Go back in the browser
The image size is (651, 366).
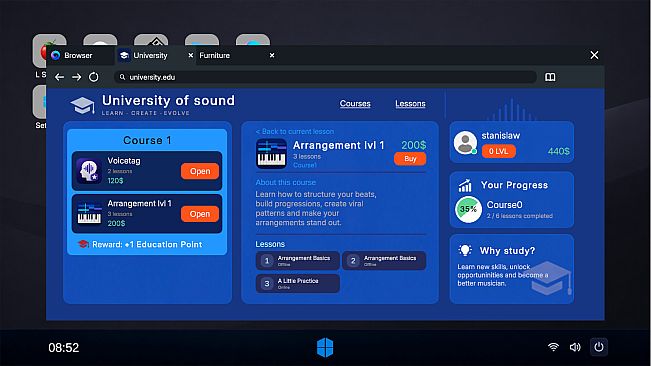pyautogui.click(x=59, y=77)
